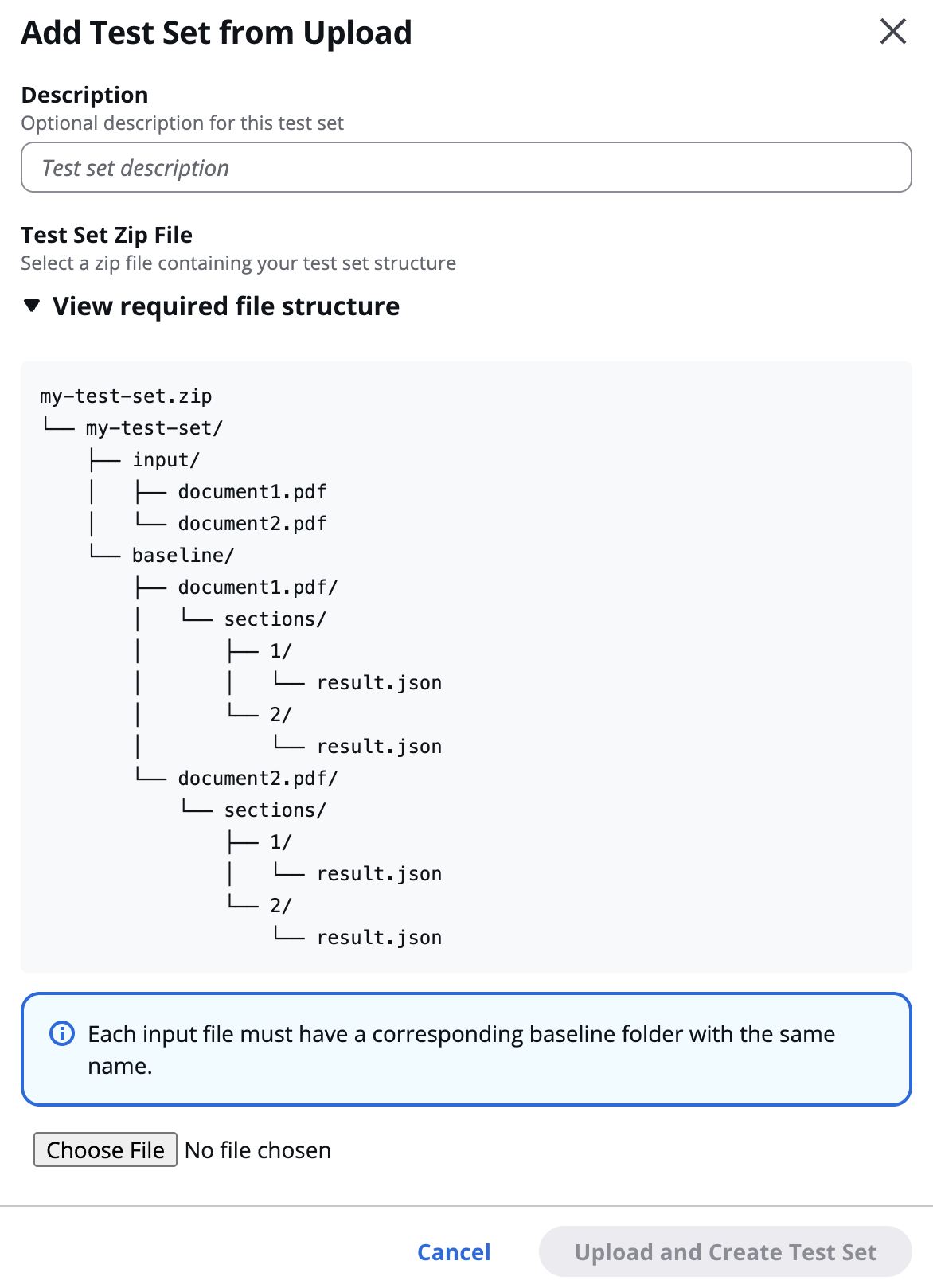Click the "View required file structure" heading
The height and width of the screenshot is (1288, 933).
point(226,306)
